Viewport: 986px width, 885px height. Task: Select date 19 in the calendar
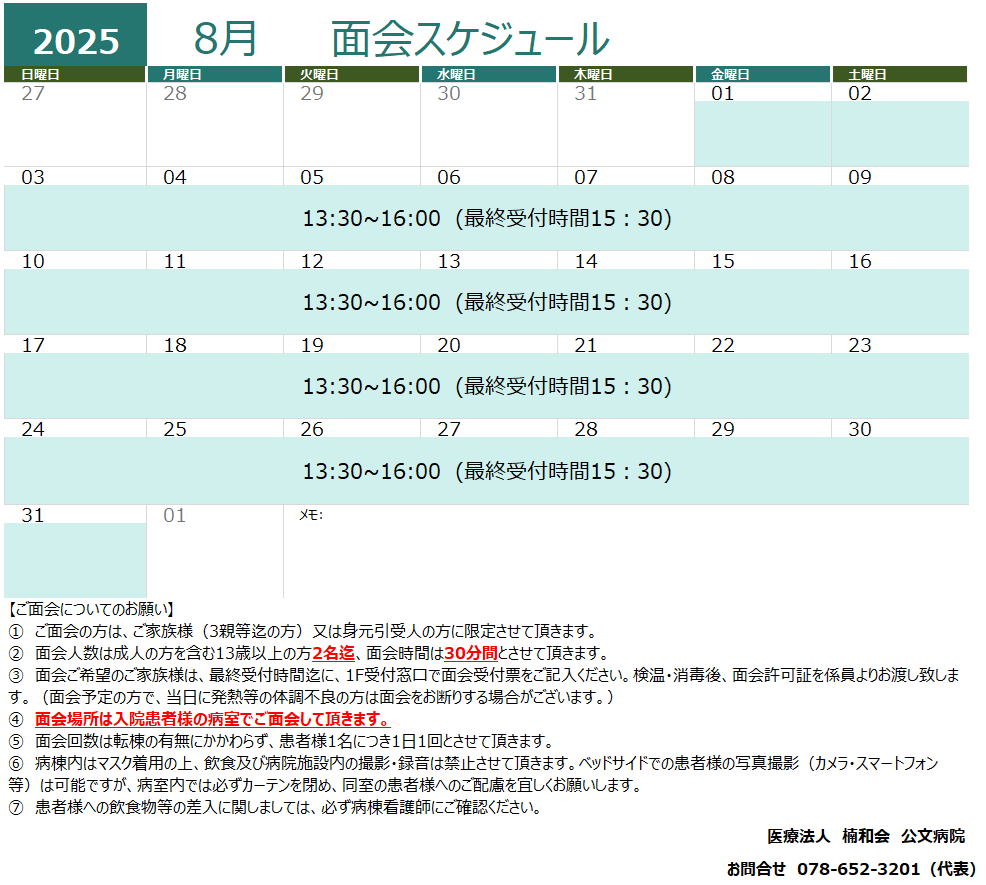(312, 345)
